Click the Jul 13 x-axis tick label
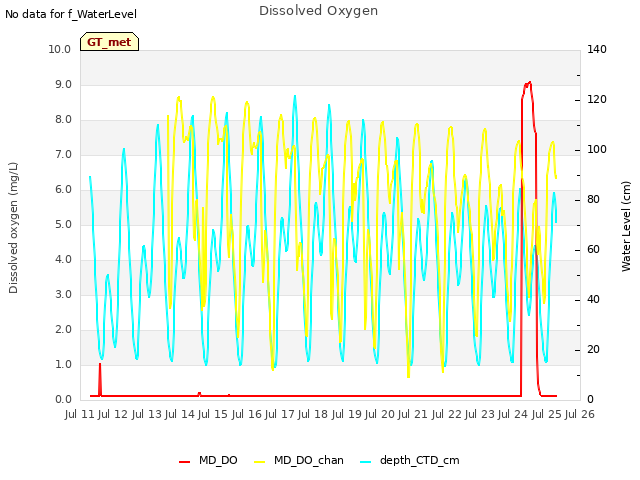The width and height of the screenshot is (640, 480). 146,414
